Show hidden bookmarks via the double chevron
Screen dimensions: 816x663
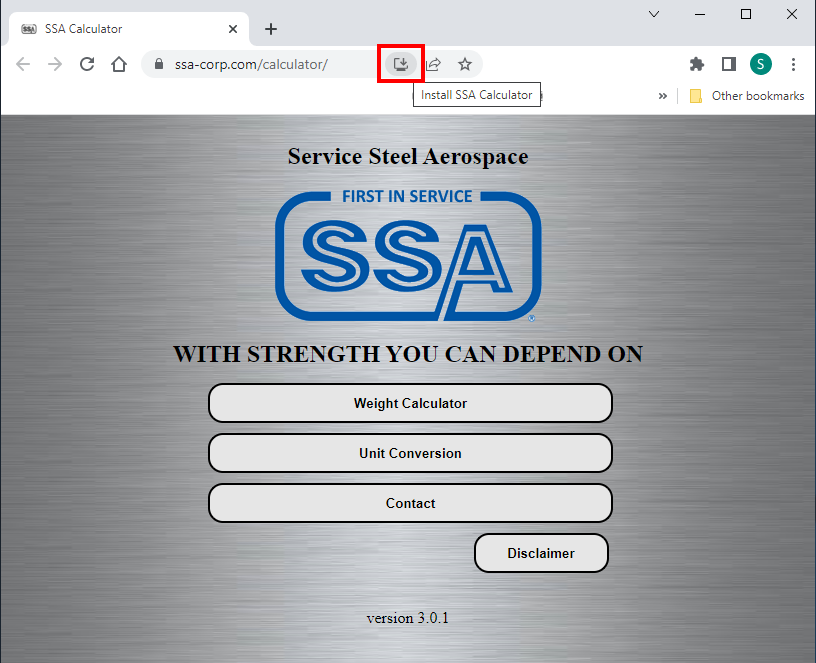click(662, 96)
